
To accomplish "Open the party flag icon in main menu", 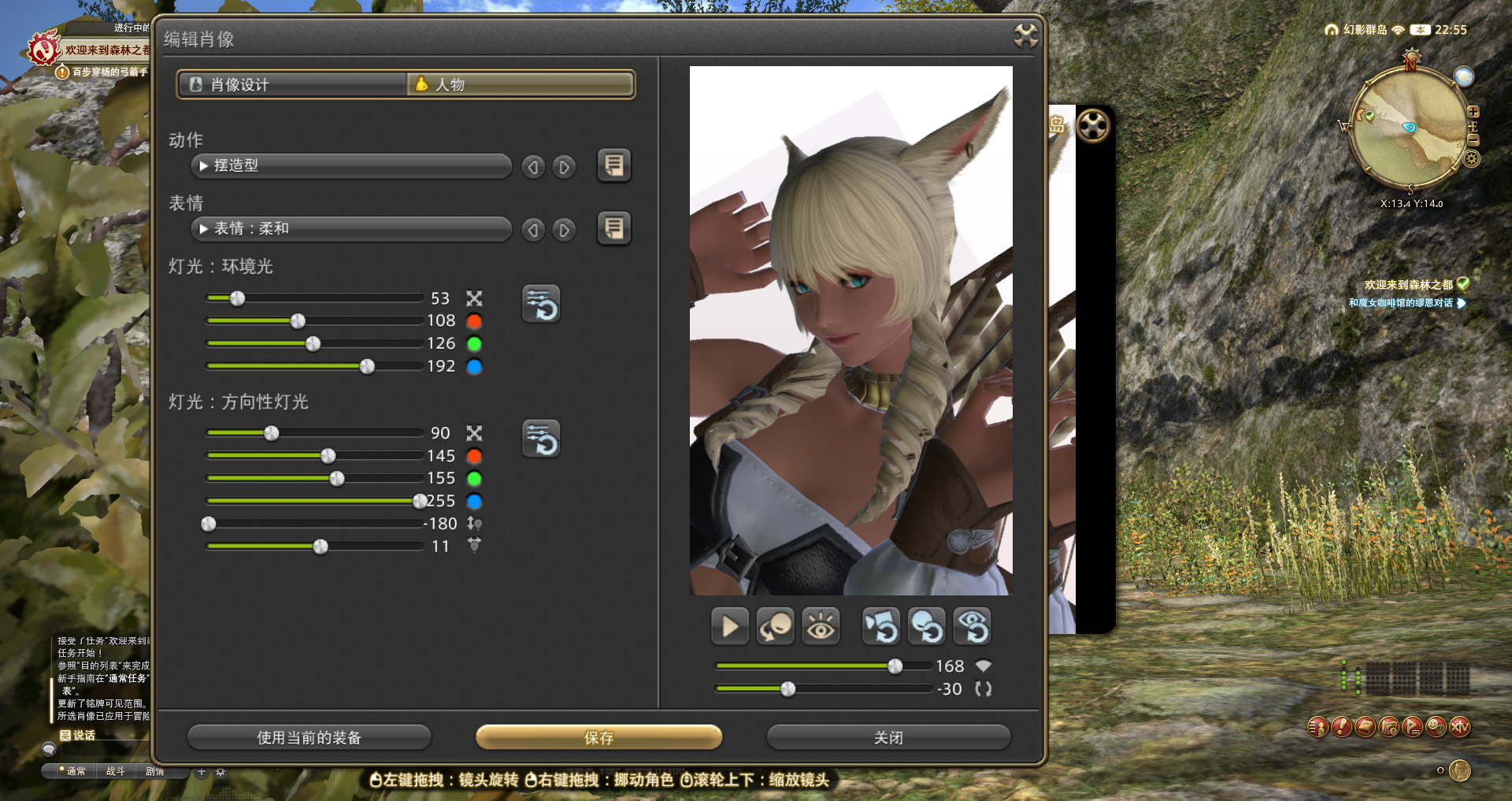I will (1413, 727).
